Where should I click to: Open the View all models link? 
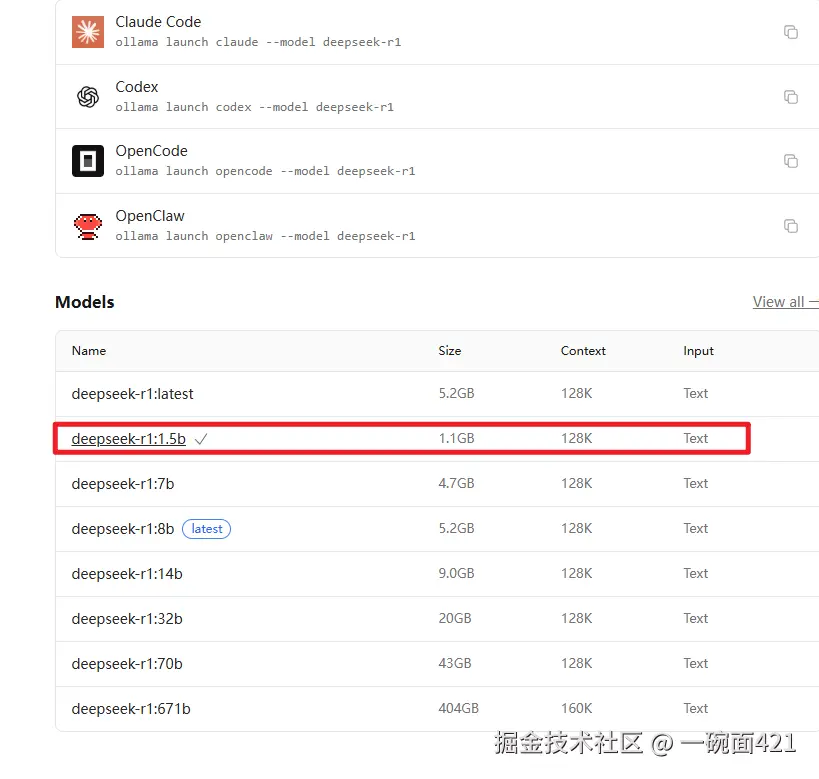coord(785,302)
